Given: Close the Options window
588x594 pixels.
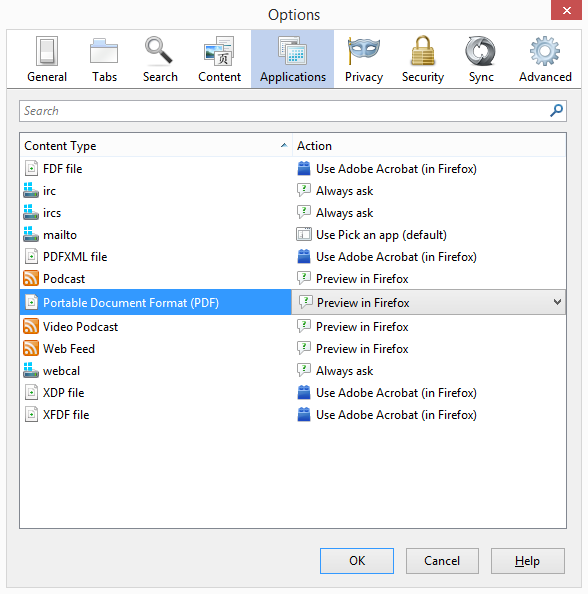Looking at the screenshot, I should point(566,10).
